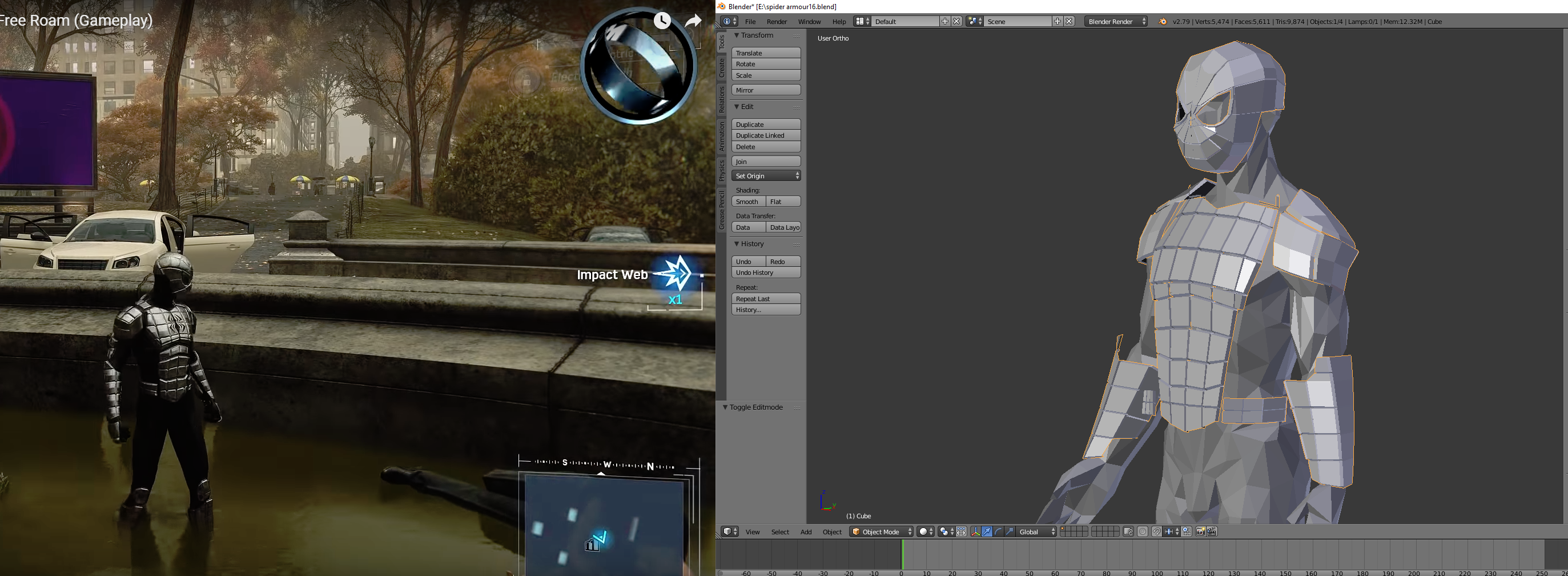Open the screen layout browse icon
Image resolution: width=1568 pixels, height=576 pixels.
(862, 21)
